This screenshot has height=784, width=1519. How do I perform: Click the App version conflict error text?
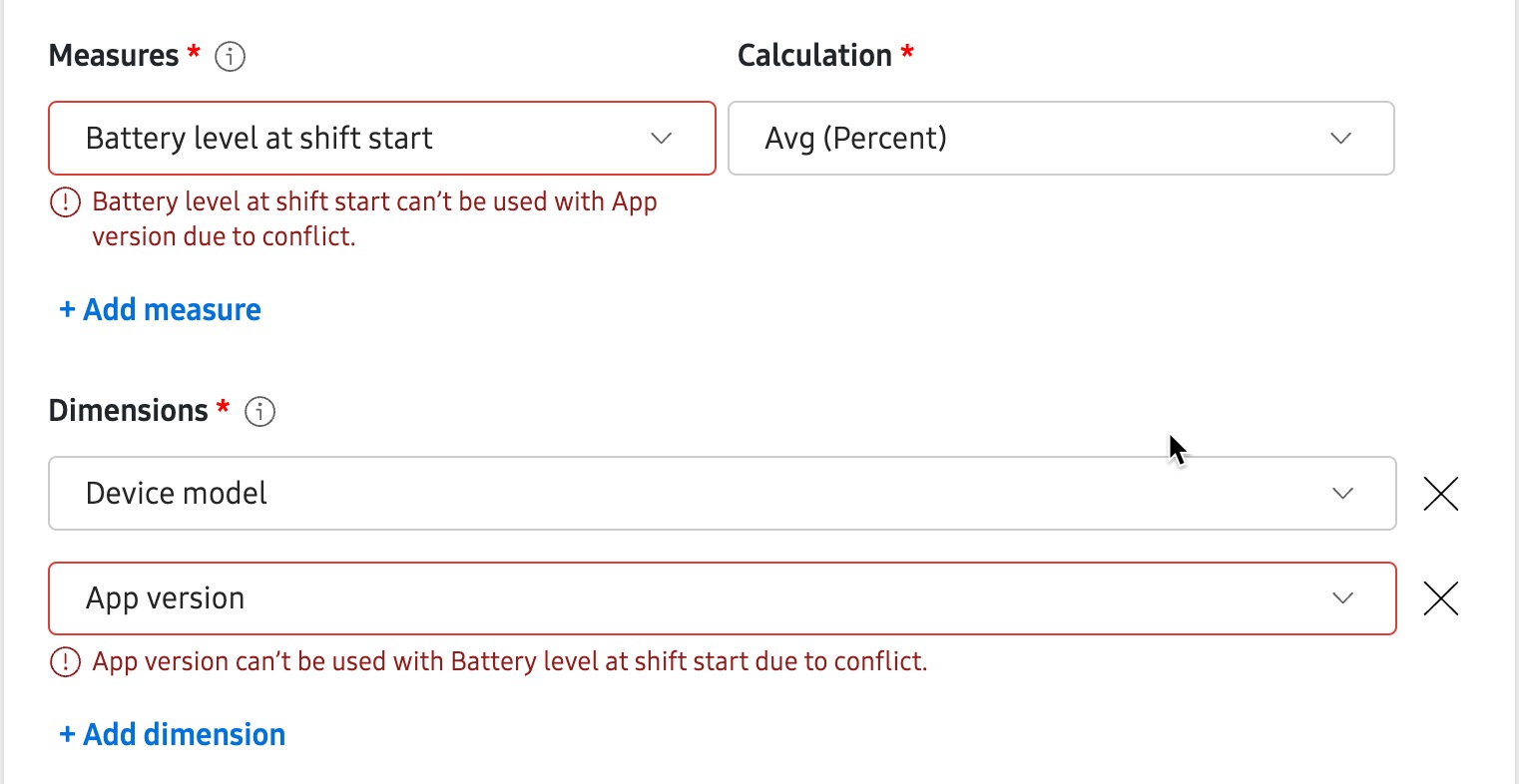[x=509, y=661]
